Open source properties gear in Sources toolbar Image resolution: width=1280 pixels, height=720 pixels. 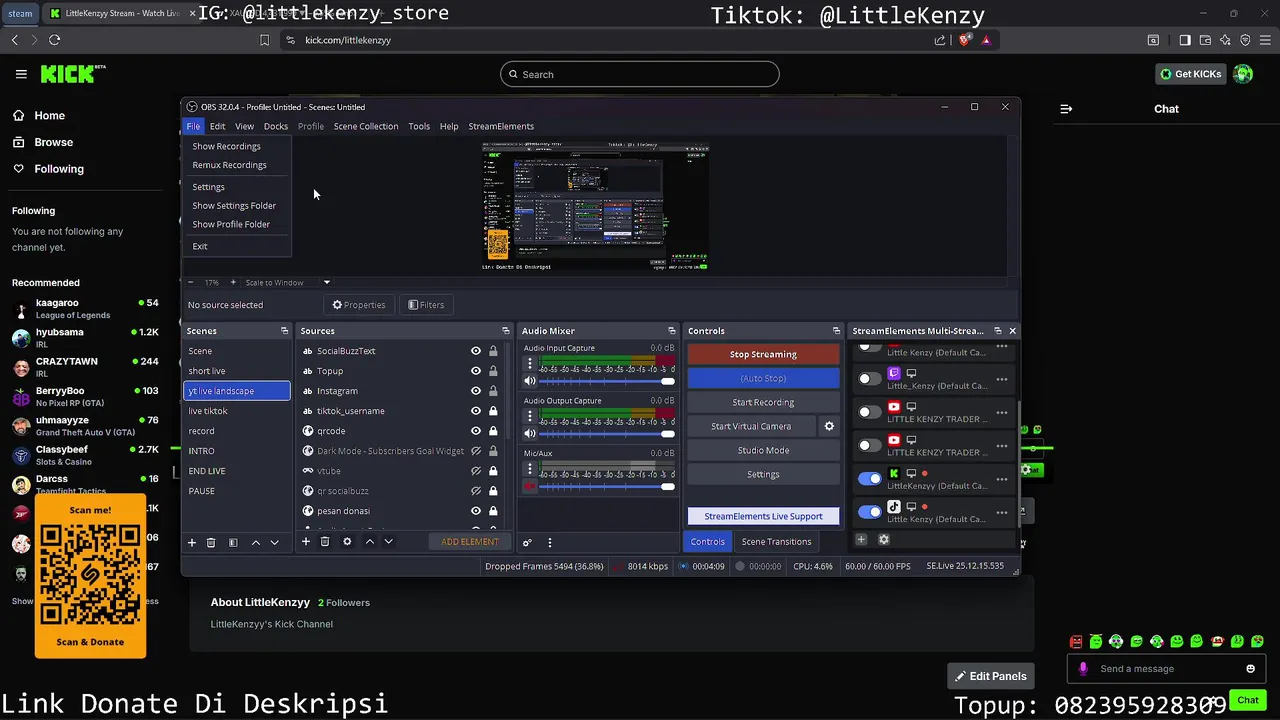coord(347,542)
